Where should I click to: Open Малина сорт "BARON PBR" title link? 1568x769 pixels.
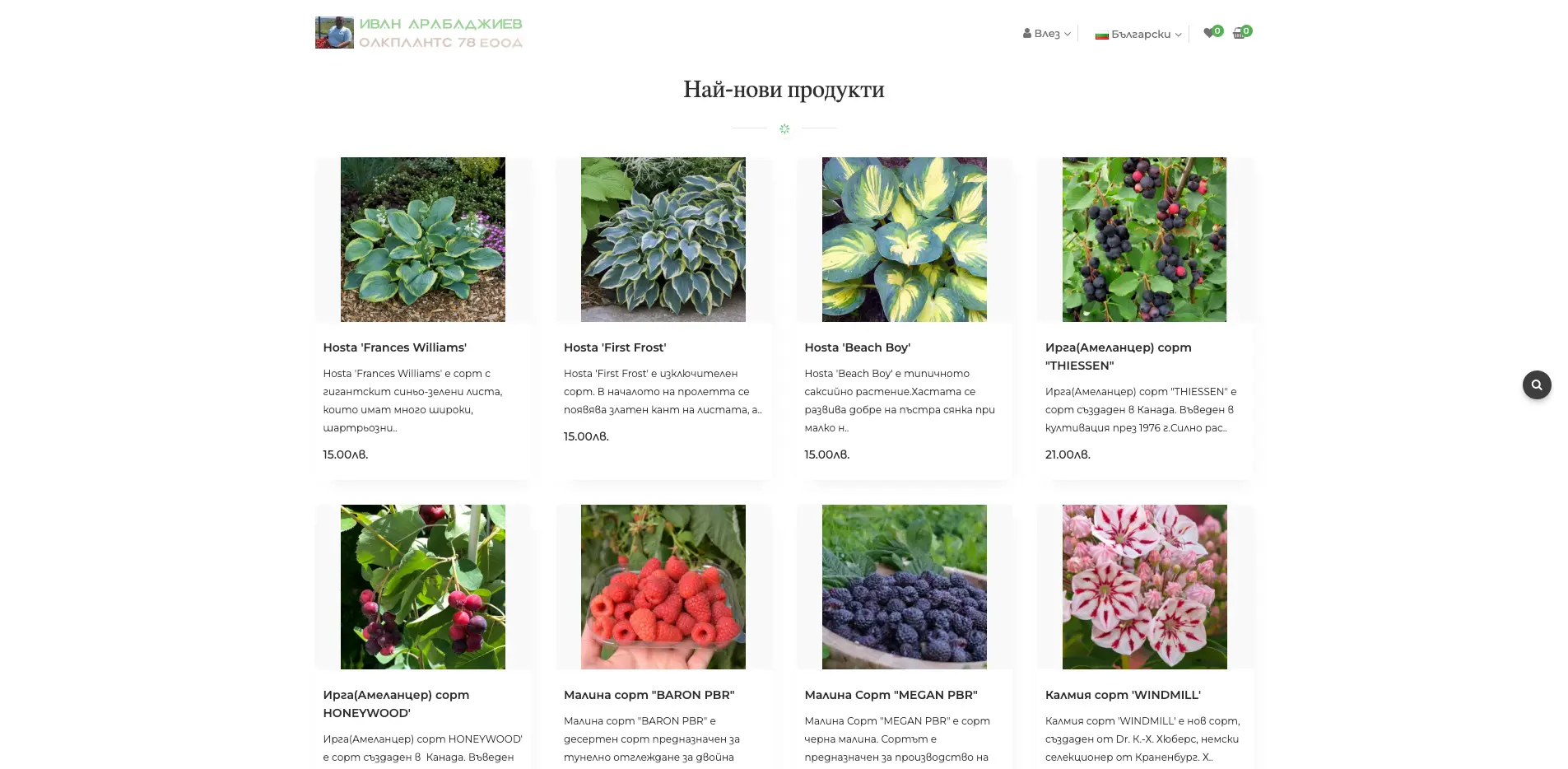pyautogui.click(x=649, y=695)
